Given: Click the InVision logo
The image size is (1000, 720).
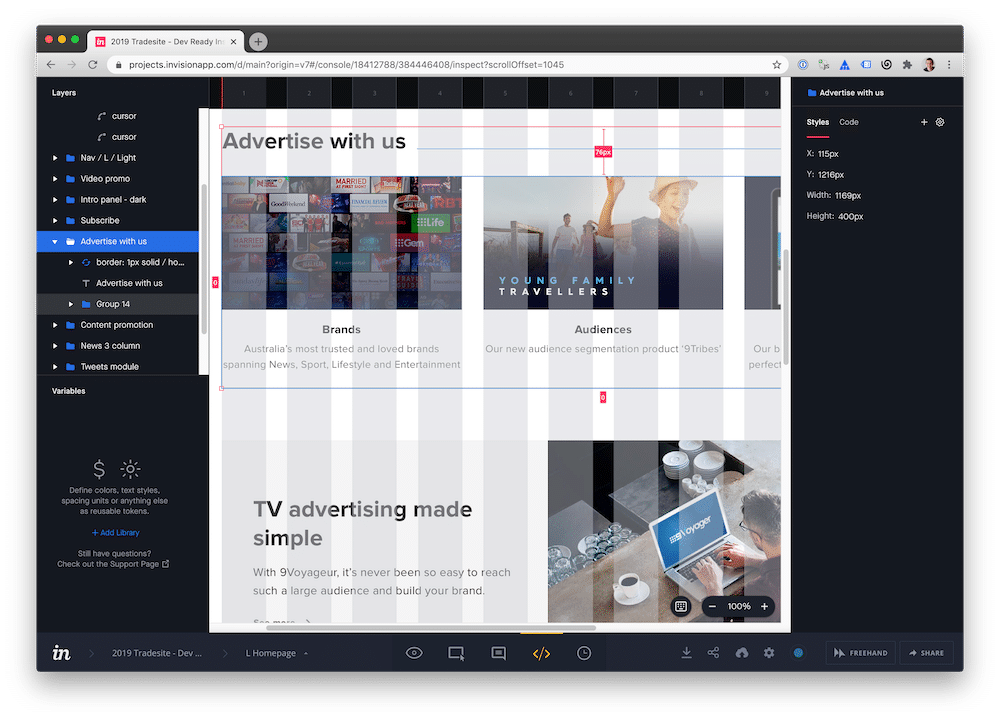Looking at the screenshot, I should [x=61, y=652].
